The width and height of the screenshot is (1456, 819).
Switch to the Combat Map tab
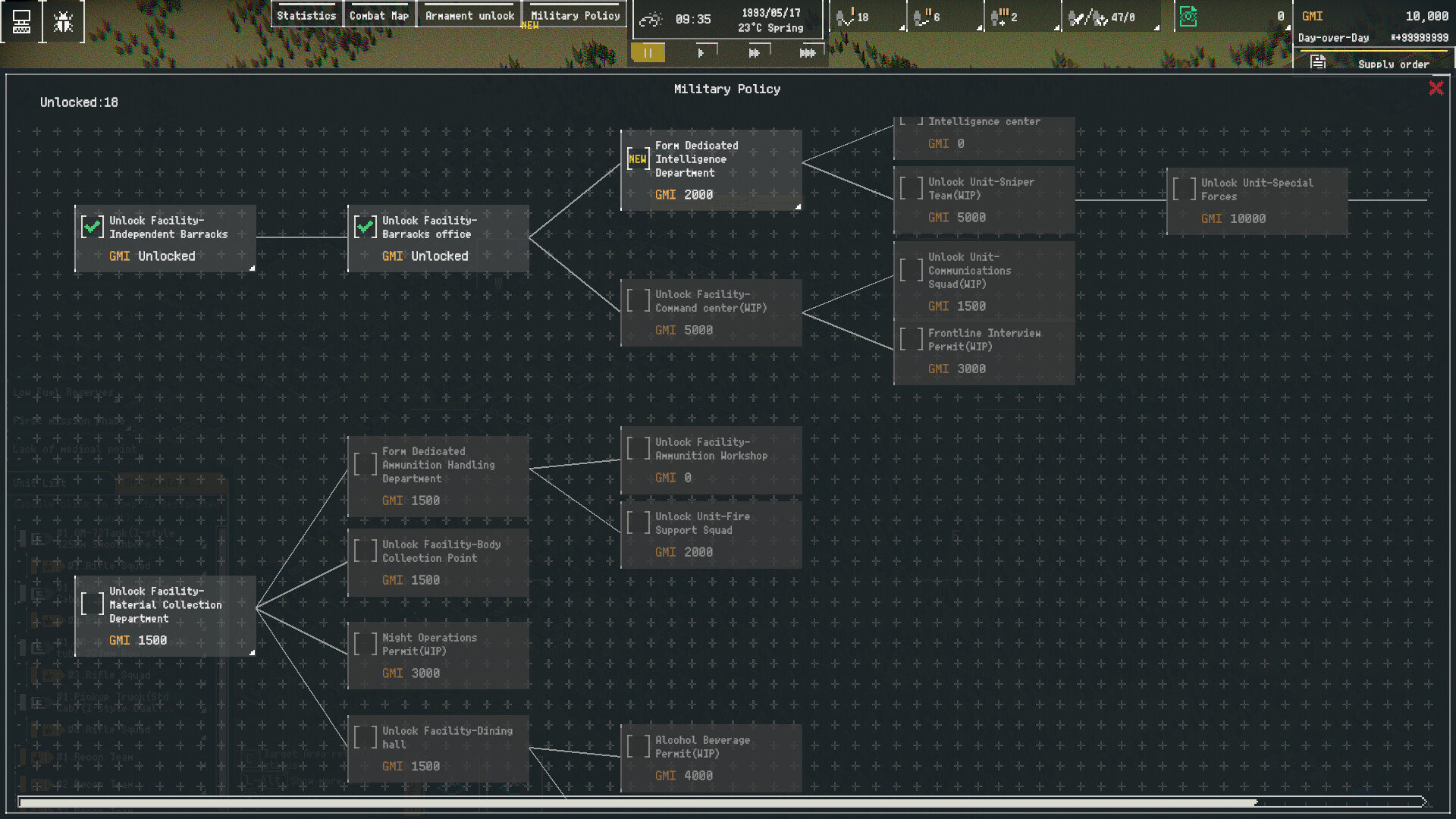[x=380, y=14]
